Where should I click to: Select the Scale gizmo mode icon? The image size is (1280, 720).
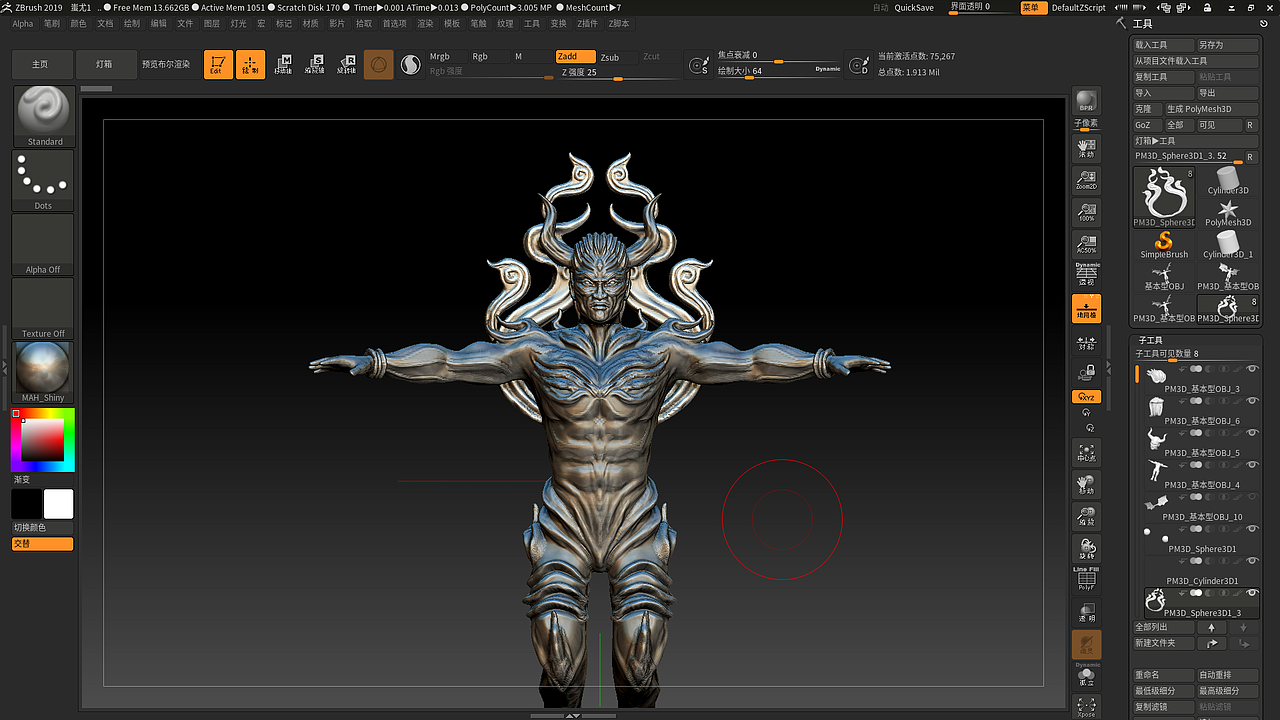[x=315, y=65]
